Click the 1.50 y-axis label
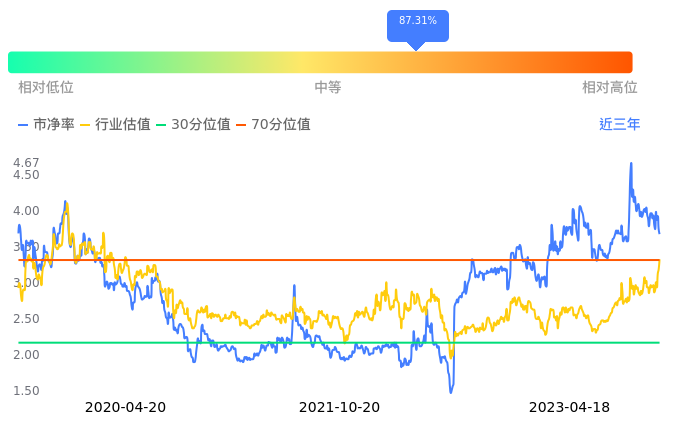Image resolution: width=686 pixels, height=442 pixels. [26, 391]
